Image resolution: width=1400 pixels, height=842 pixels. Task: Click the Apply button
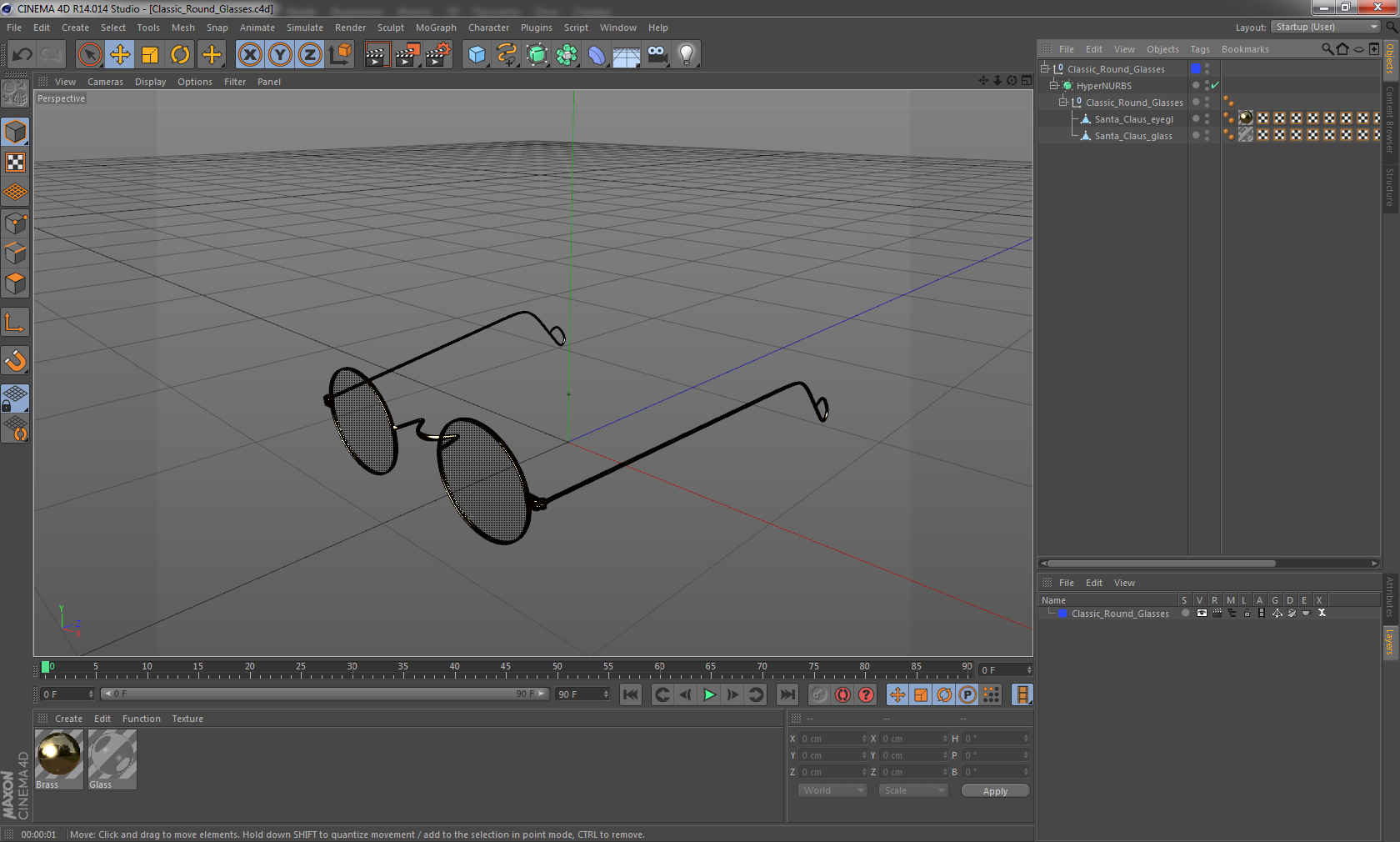995,790
